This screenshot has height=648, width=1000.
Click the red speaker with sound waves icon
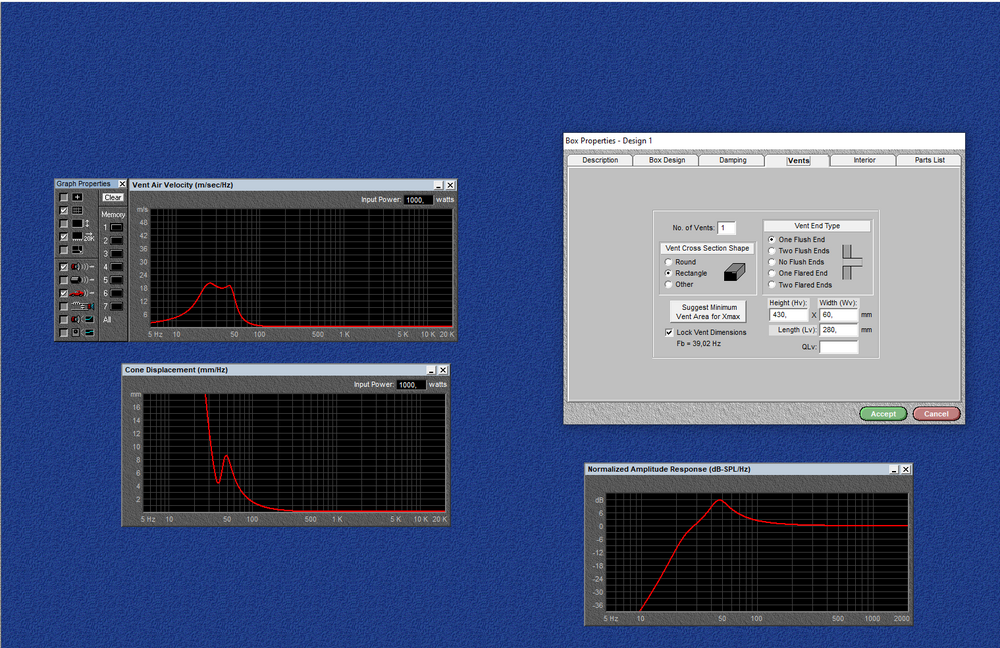[x=82, y=267]
